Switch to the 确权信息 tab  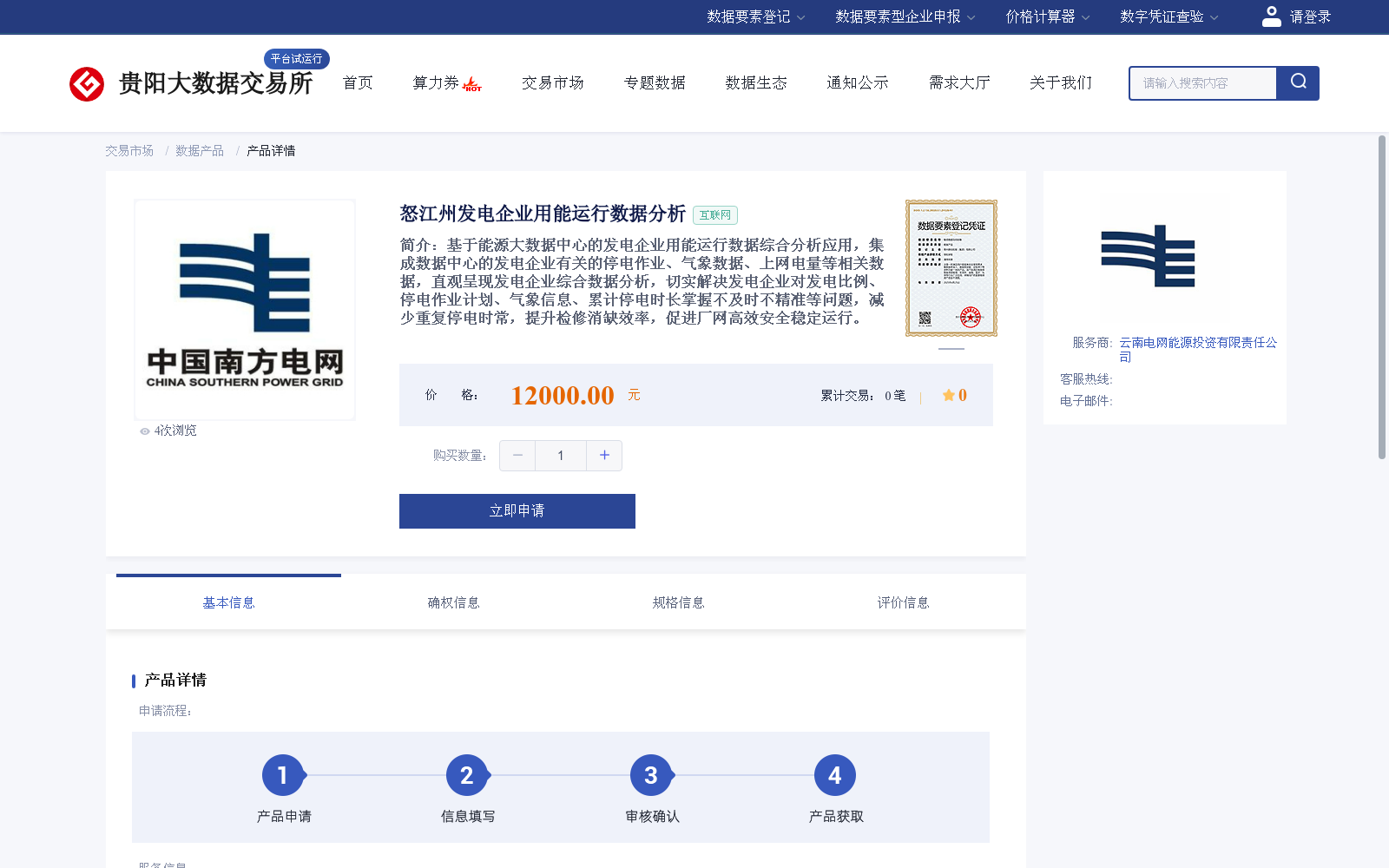[x=453, y=602]
